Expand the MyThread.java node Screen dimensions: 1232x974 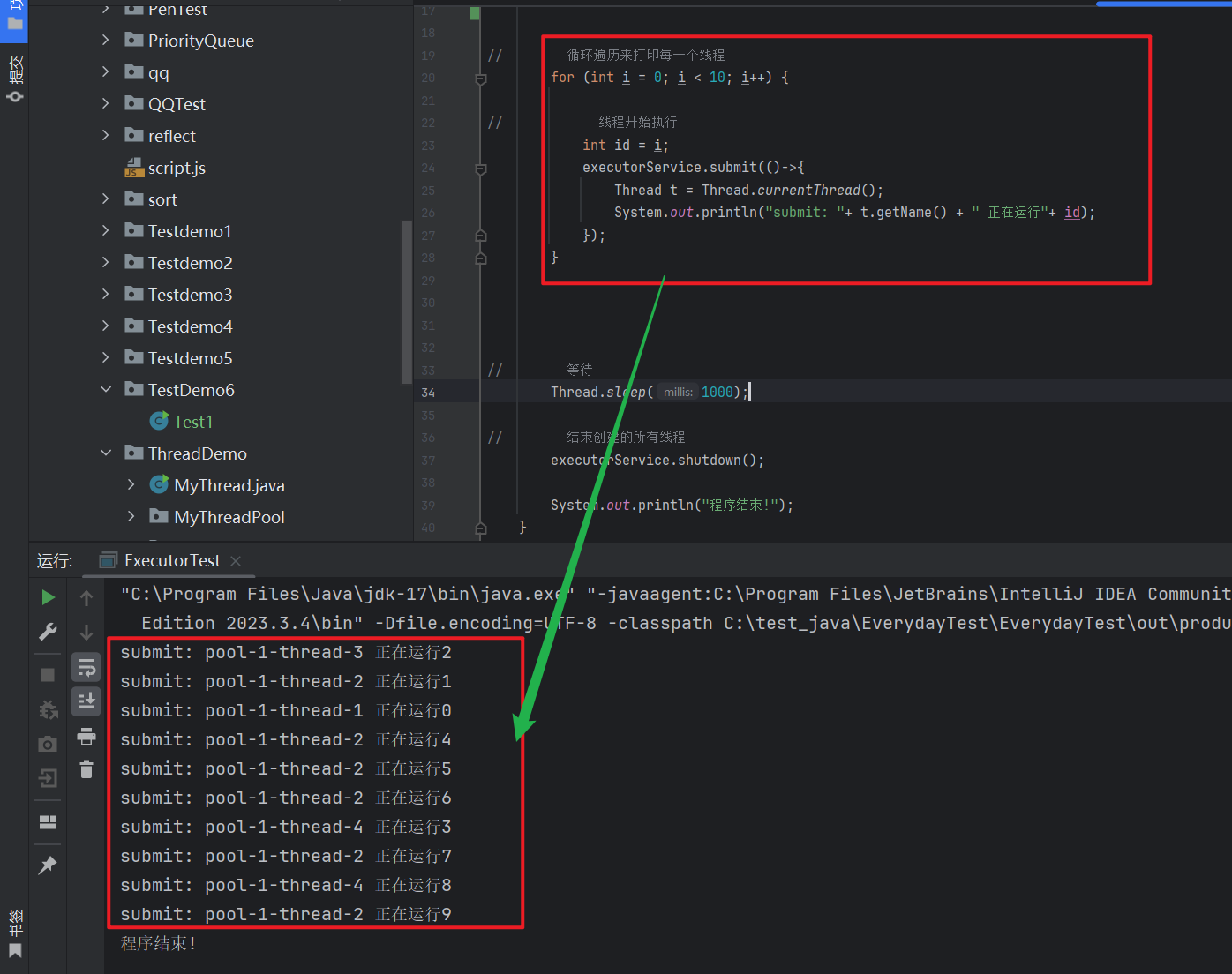click(x=131, y=484)
